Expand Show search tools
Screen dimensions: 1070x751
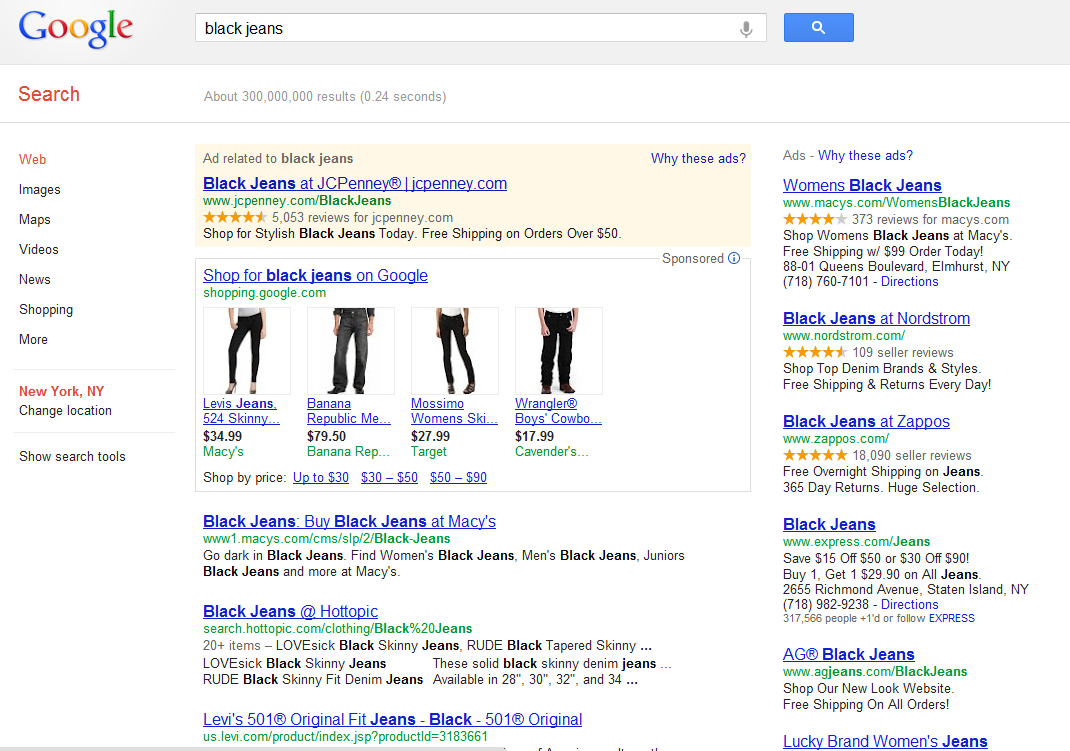pos(72,456)
